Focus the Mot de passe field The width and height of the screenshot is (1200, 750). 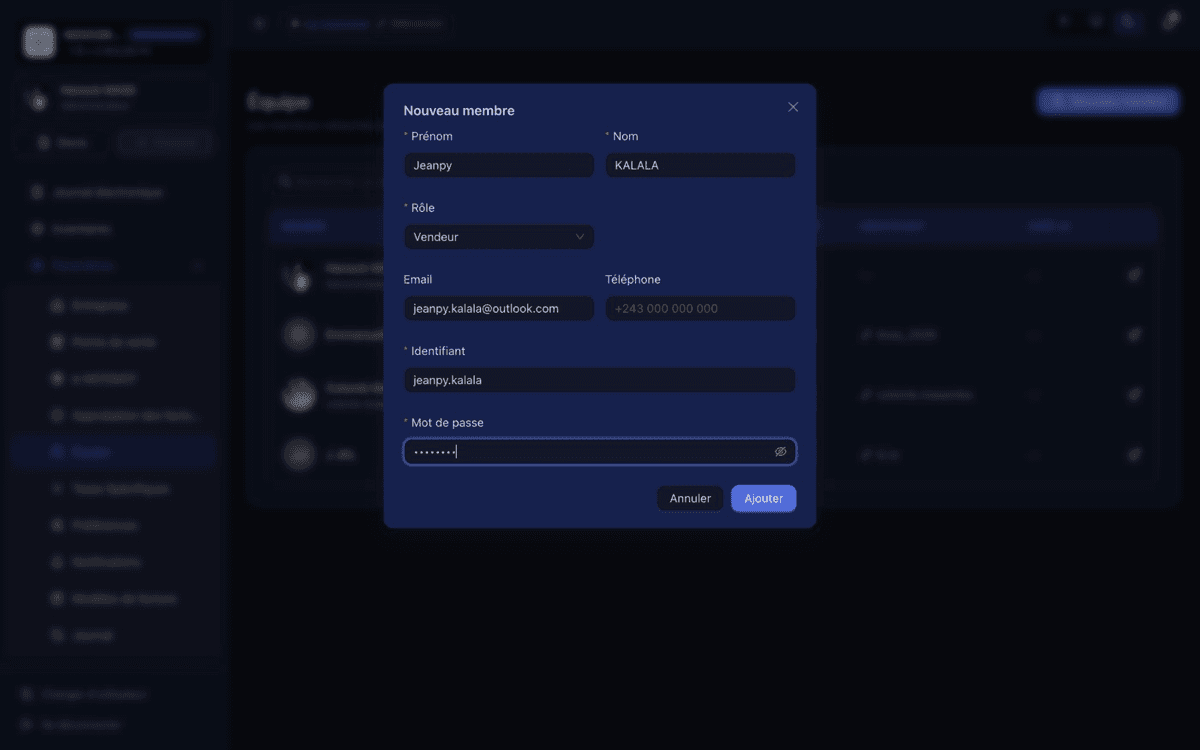[x=600, y=452]
